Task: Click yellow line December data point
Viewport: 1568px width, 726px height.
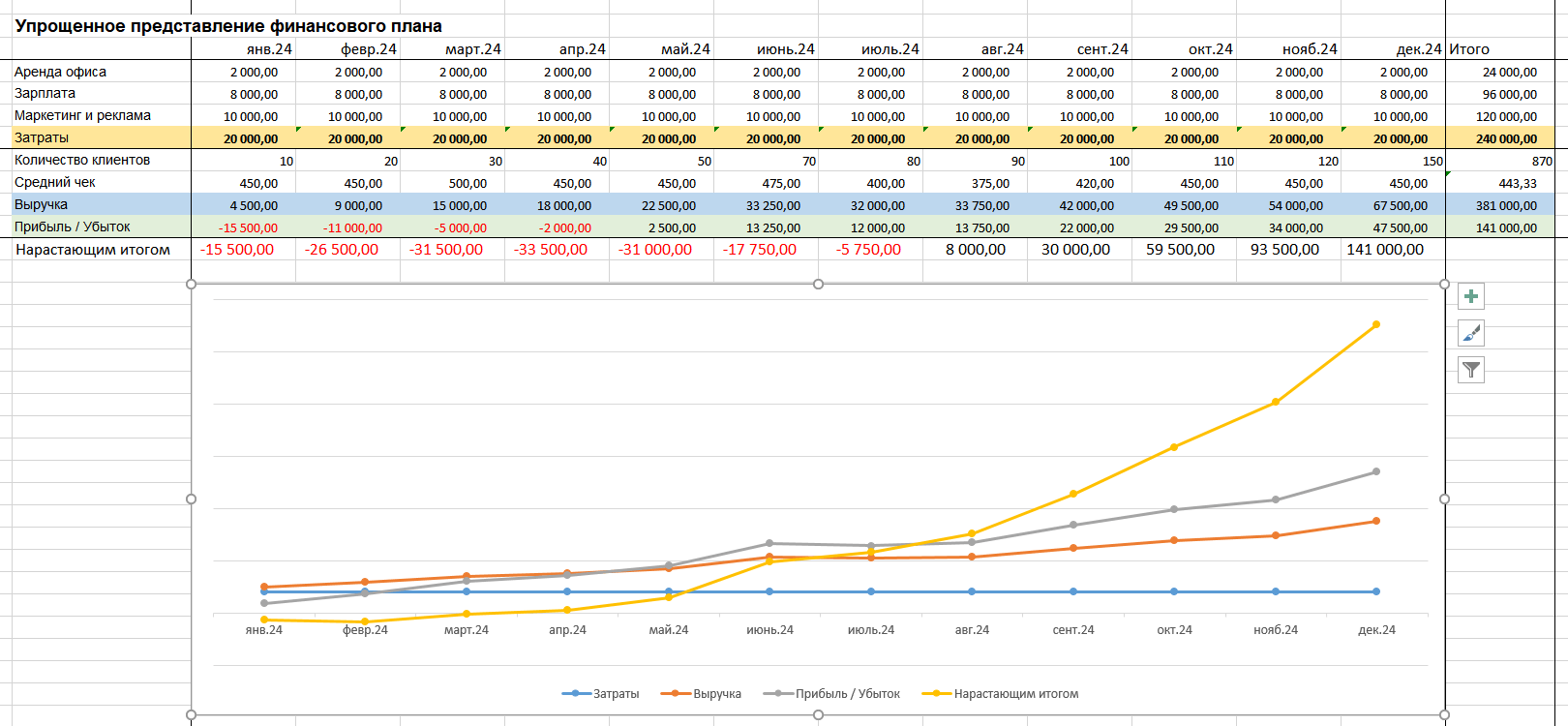Action: (1376, 324)
